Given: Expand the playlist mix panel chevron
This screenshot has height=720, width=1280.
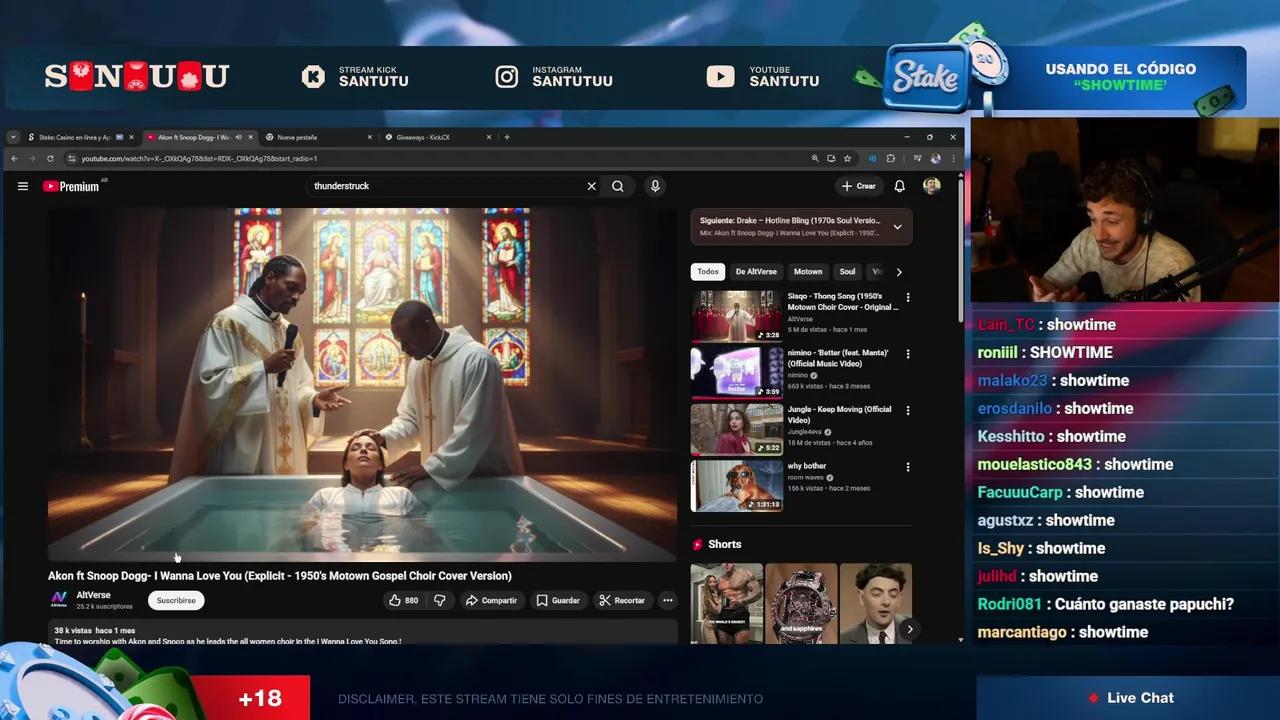Looking at the screenshot, I should click(x=897, y=227).
